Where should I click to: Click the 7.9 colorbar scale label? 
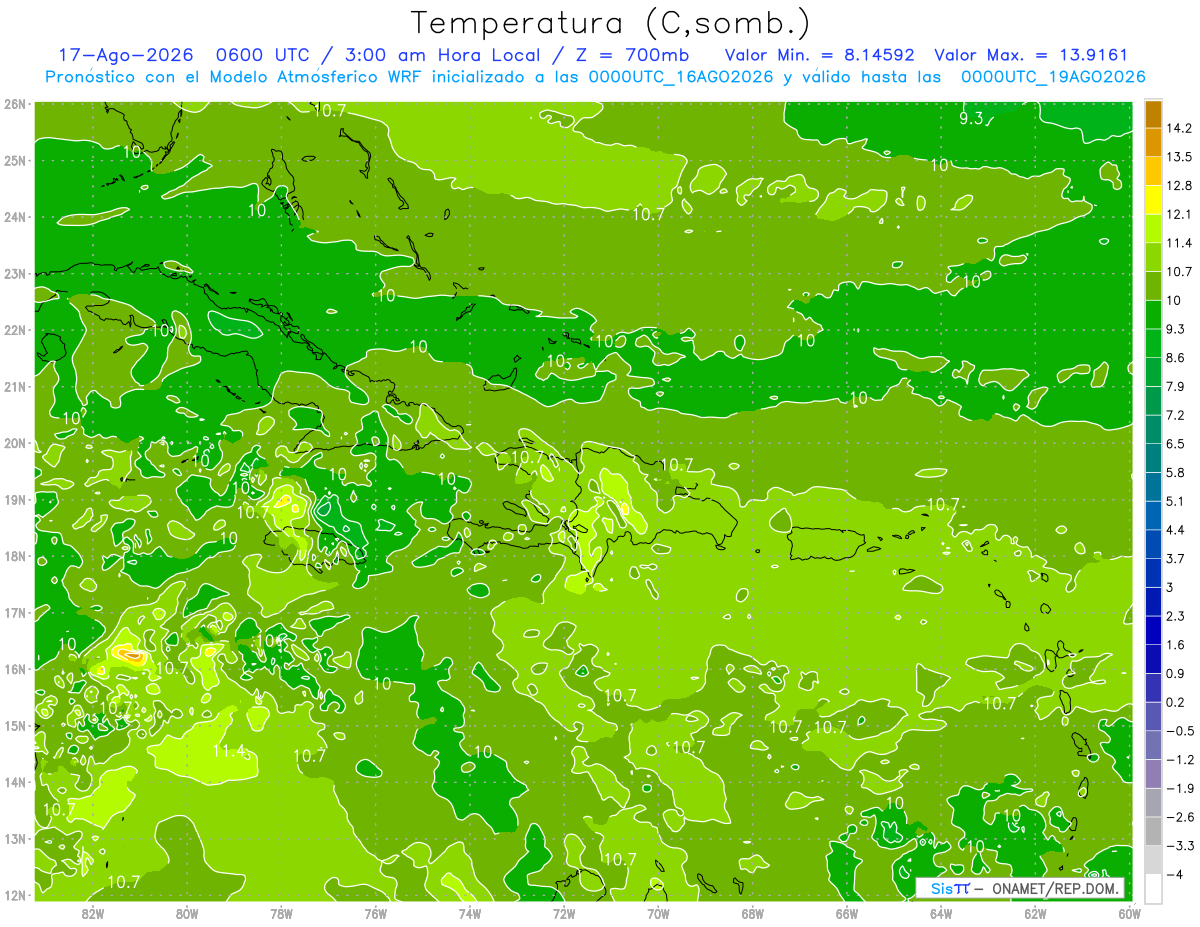click(1175, 386)
